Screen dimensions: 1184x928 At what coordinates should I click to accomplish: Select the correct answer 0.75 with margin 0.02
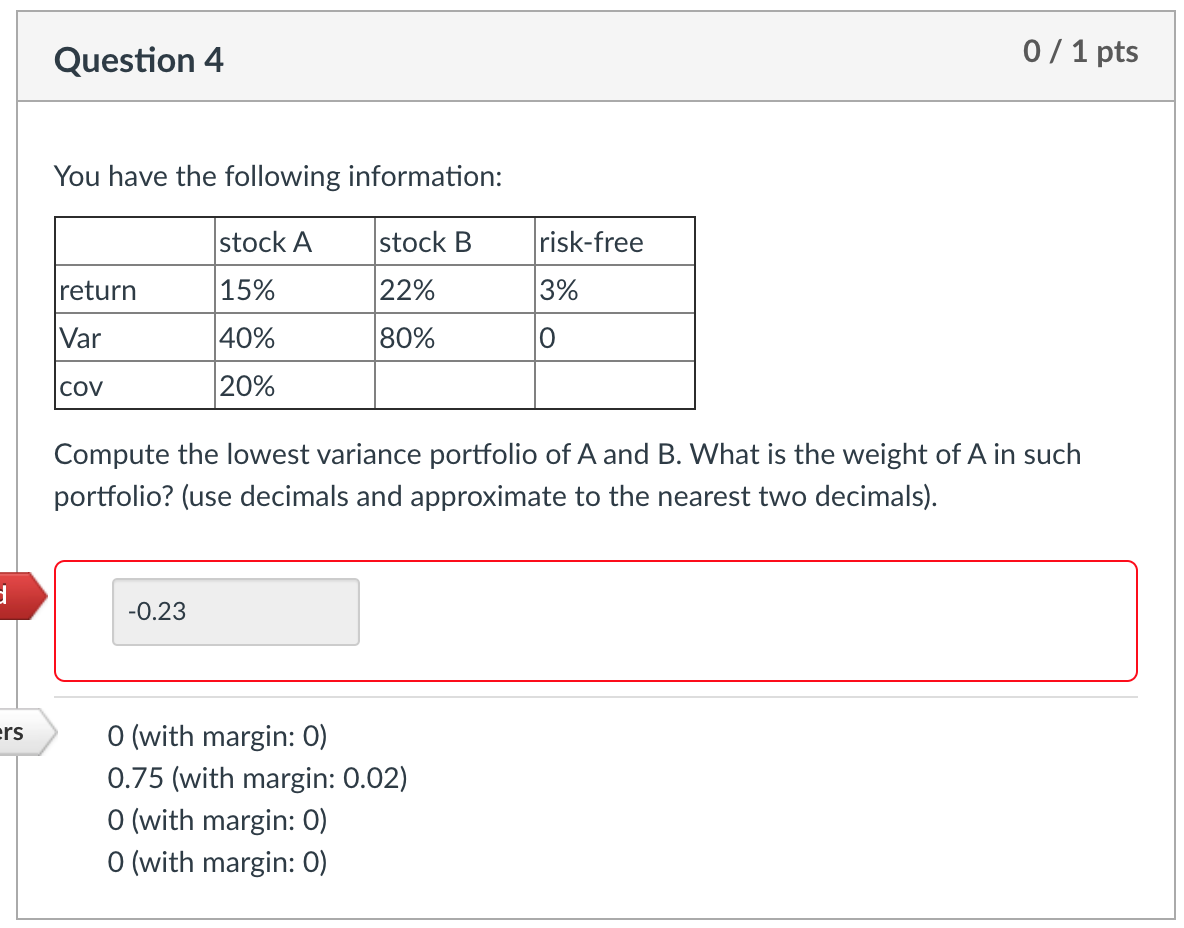pos(258,777)
